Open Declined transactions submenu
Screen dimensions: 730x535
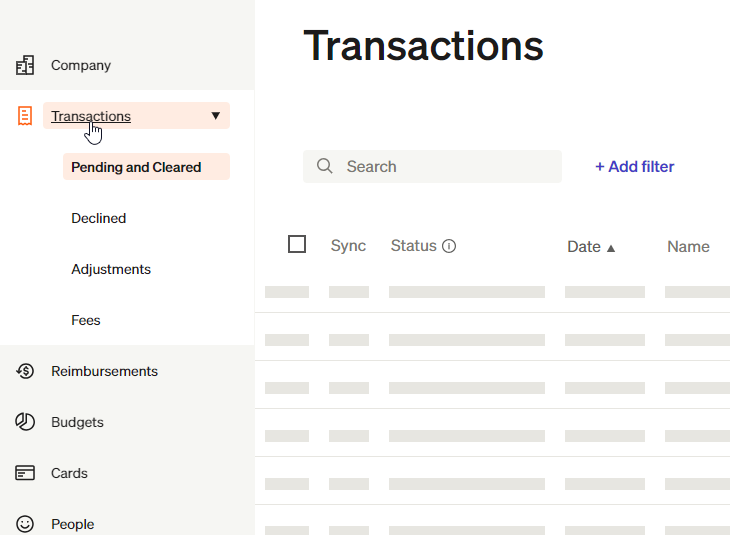[98, 218]
